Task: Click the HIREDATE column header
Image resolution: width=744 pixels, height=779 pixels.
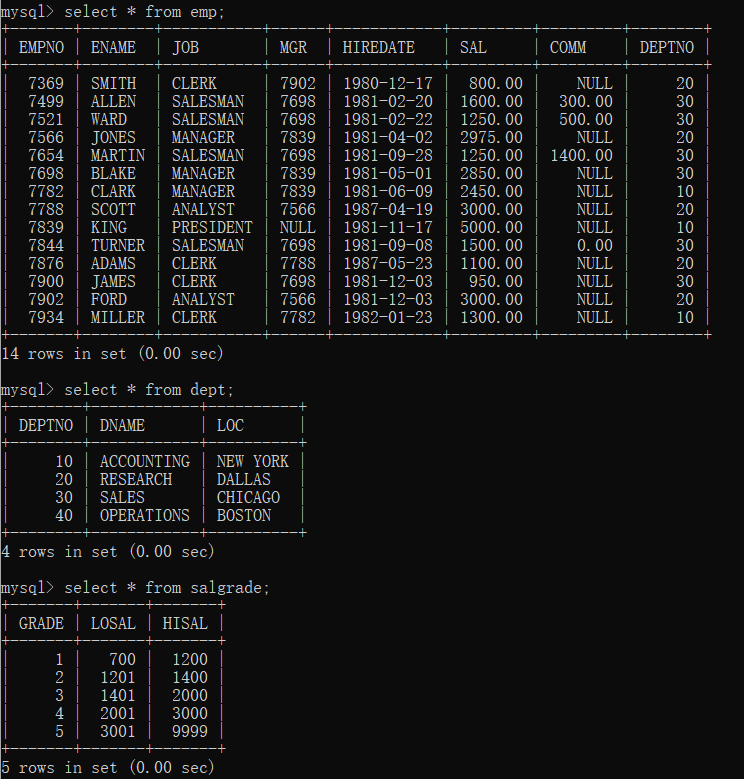Action: [x=378, y=47]
